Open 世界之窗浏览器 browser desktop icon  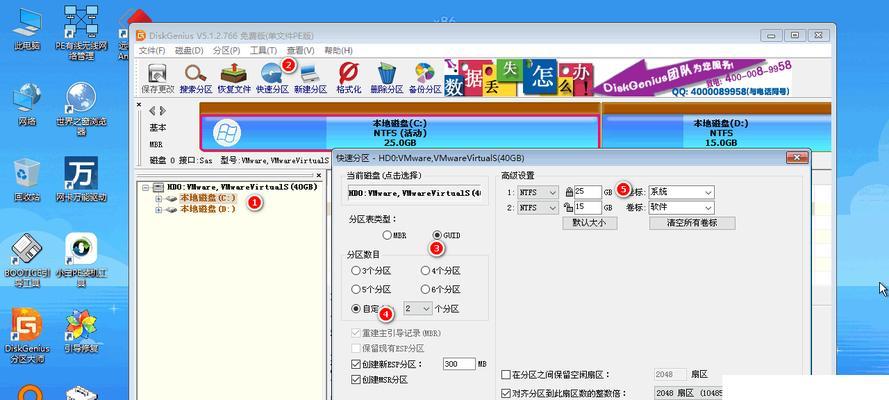coord(81,109)
